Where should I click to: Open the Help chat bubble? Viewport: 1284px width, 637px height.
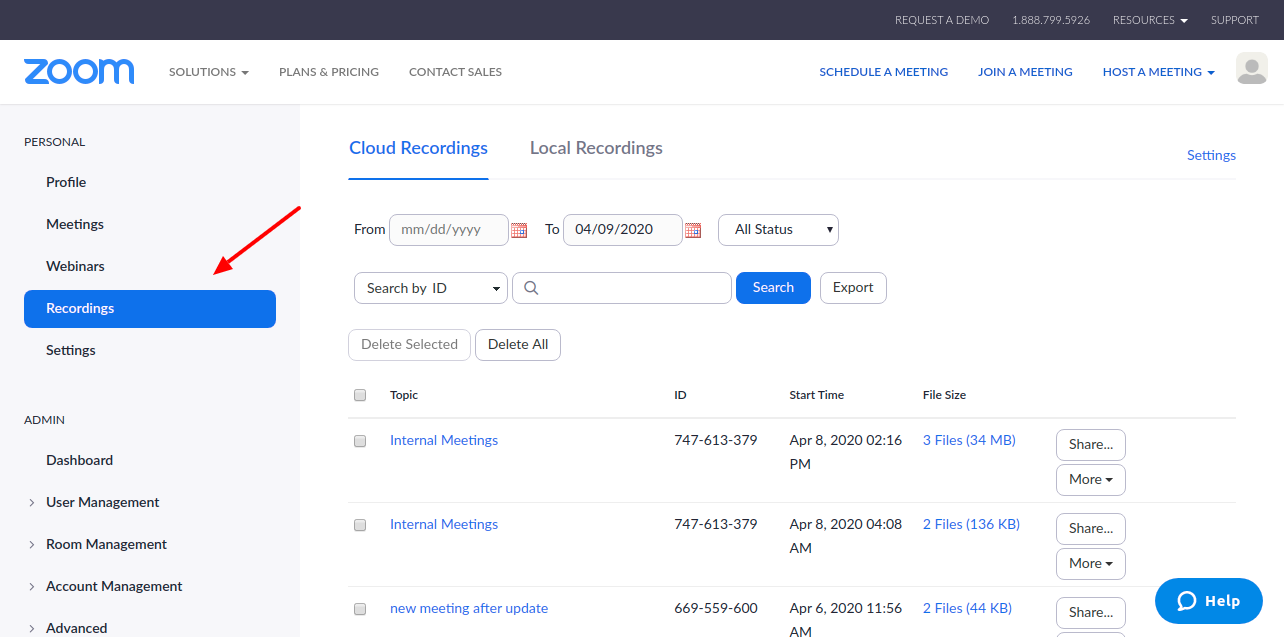[x=1209, y=601]
